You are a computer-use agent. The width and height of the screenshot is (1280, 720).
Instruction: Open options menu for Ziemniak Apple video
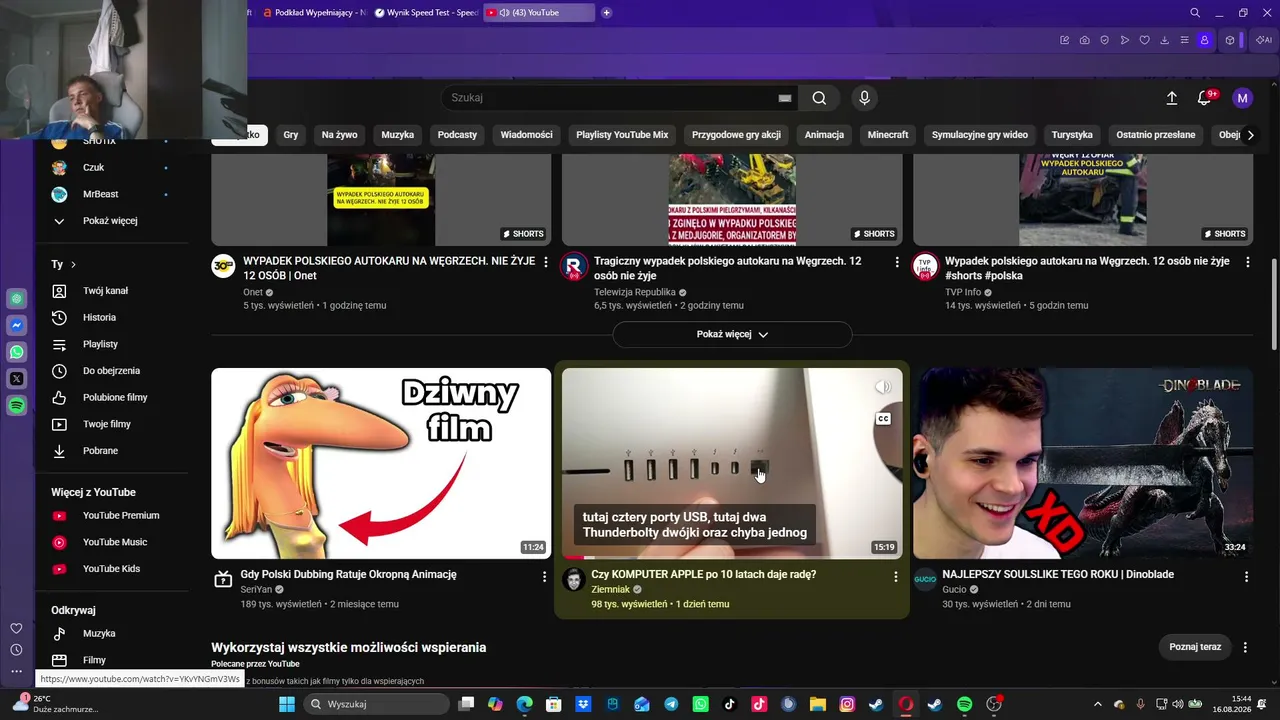click(896, 577)
